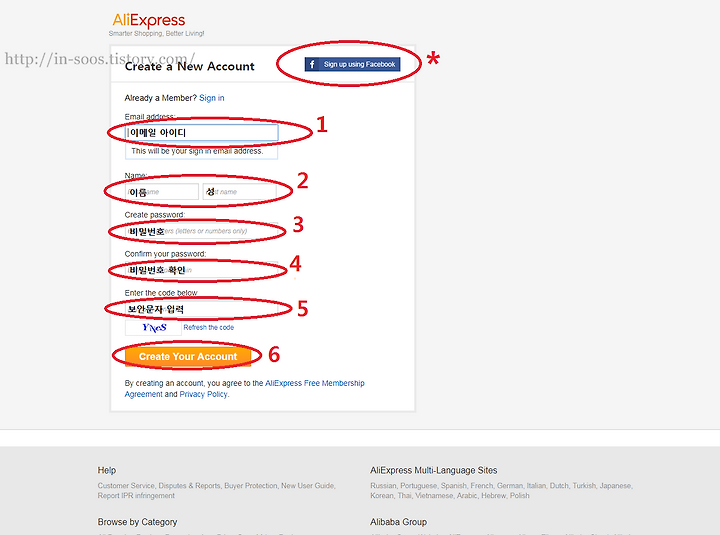The image size is (720, 535).
Task: Switch to Spanish language site
Action: (x=454, y=486)
